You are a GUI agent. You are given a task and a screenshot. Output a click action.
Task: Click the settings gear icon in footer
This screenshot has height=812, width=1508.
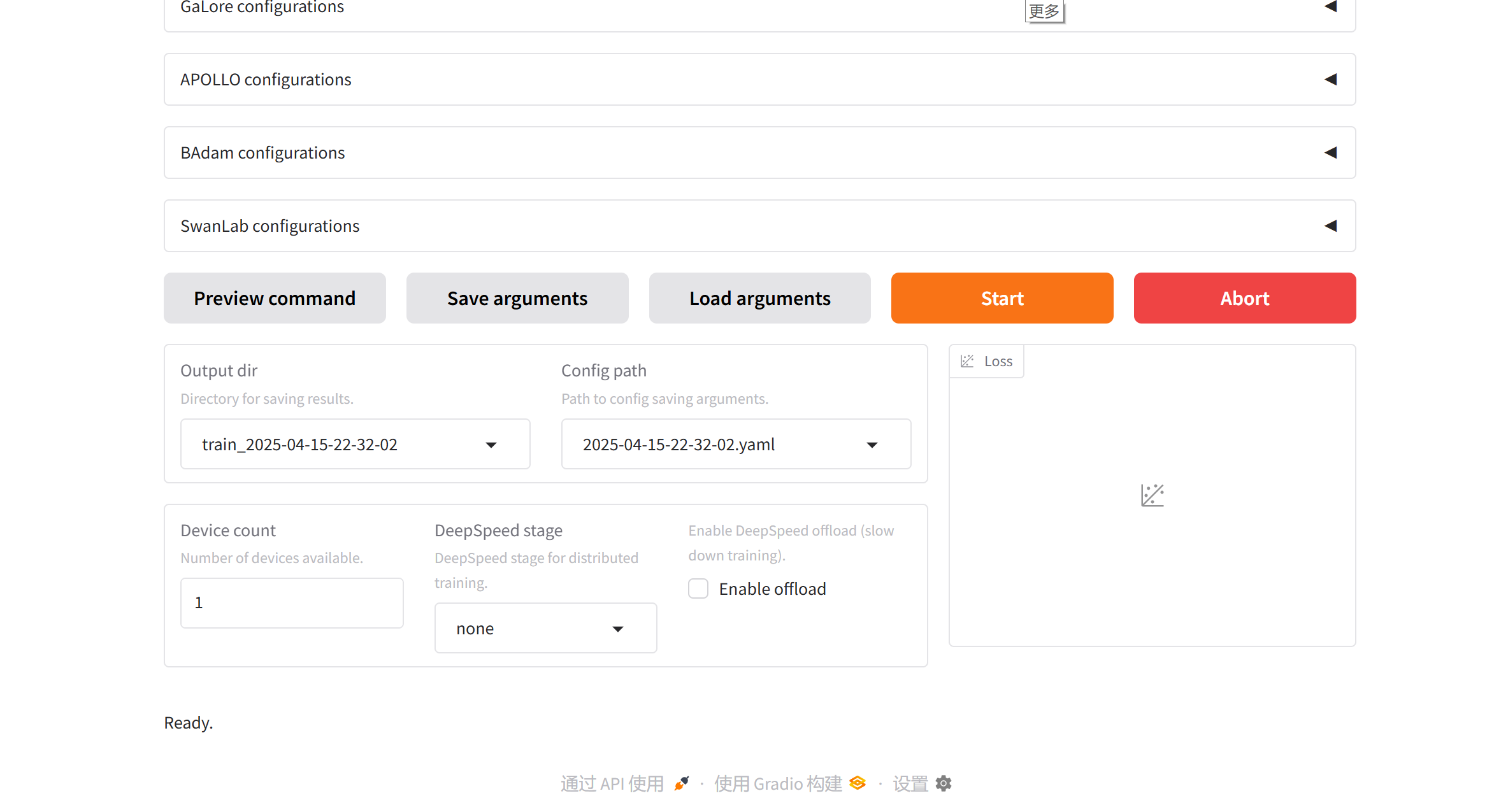[x=944, y=783]
